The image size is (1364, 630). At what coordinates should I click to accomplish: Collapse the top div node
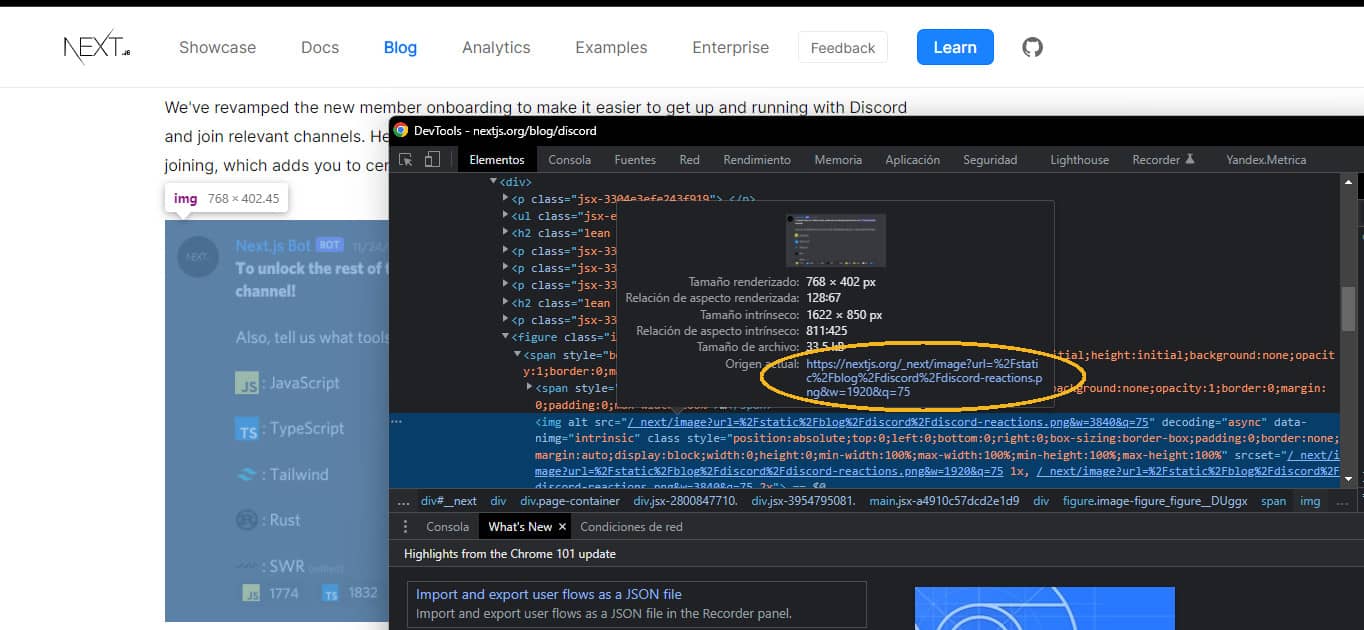493,181
